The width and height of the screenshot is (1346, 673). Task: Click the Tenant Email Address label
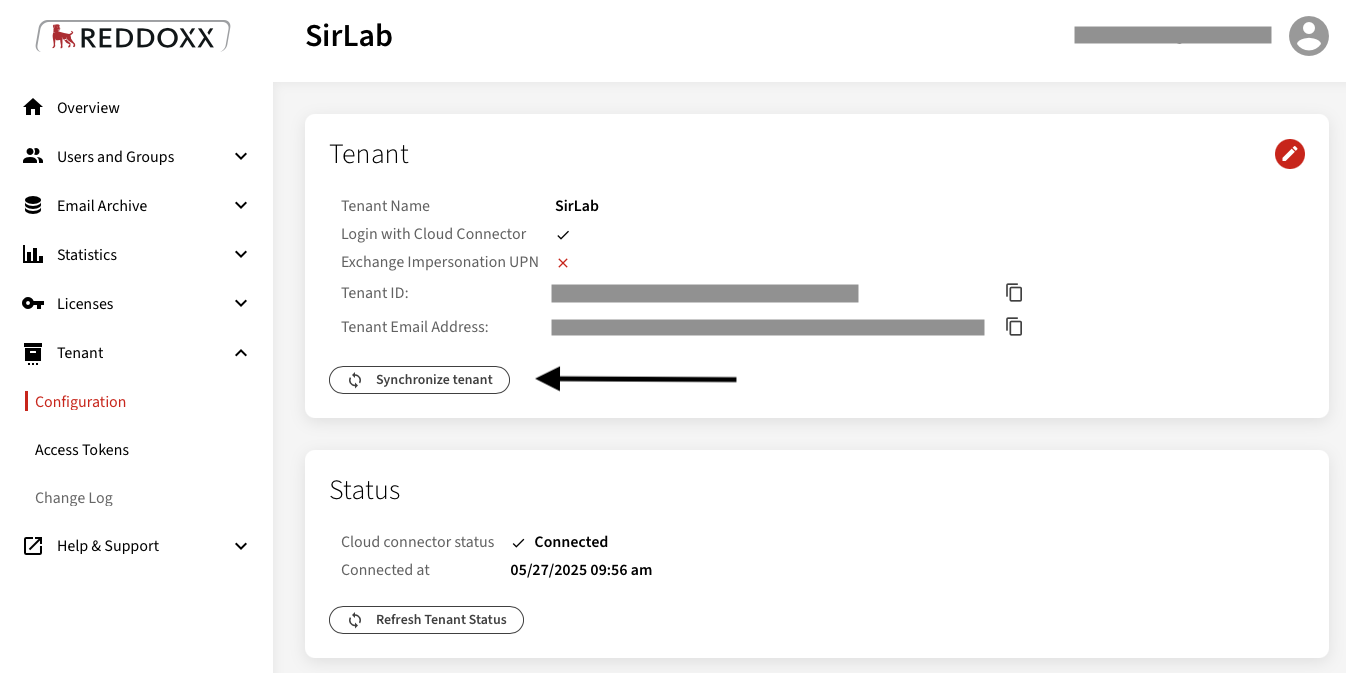point(415,327)
